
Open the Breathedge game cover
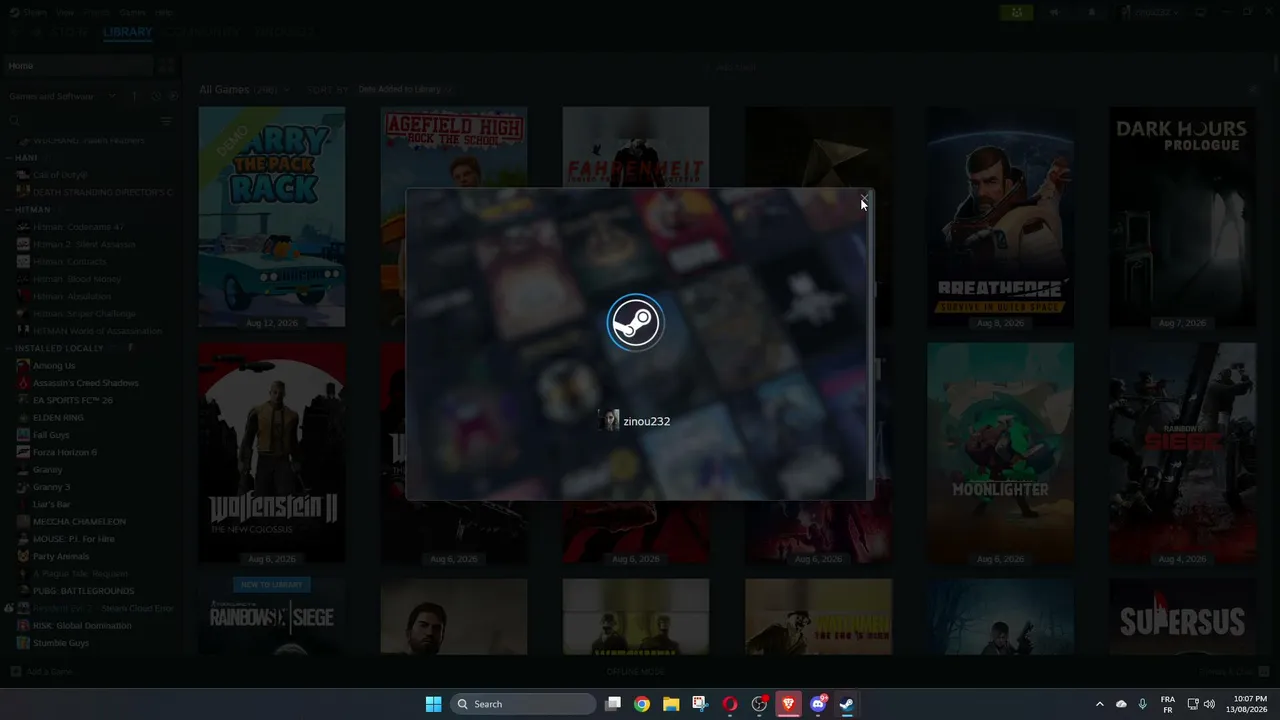point(1000,217)
